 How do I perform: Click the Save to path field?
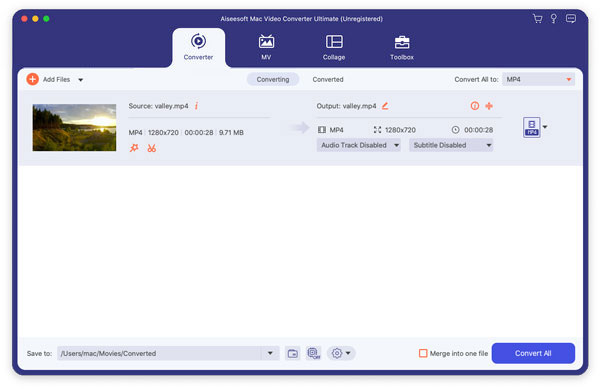click(x=159, y=353)
